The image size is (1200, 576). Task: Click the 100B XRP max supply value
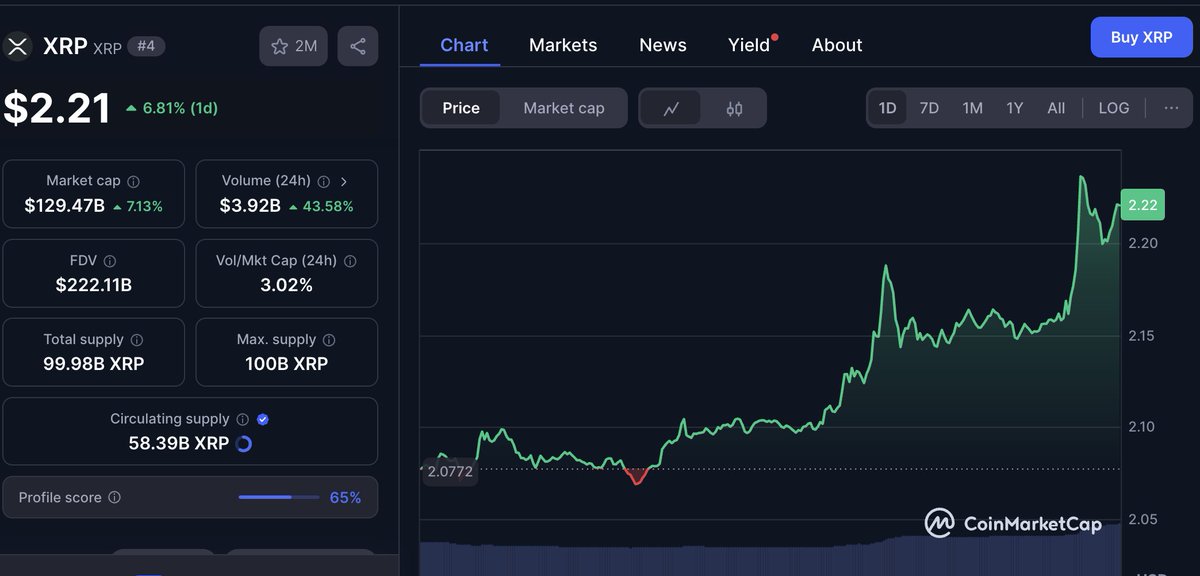click(286, 364)
